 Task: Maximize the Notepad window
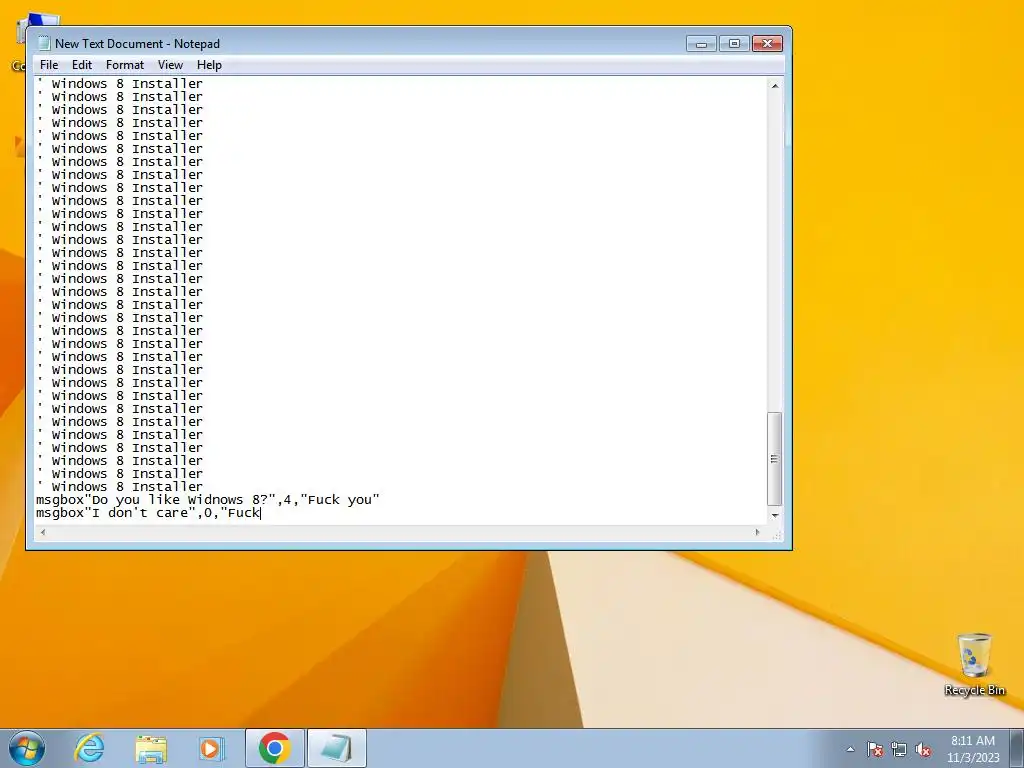(x=734, y=44)
